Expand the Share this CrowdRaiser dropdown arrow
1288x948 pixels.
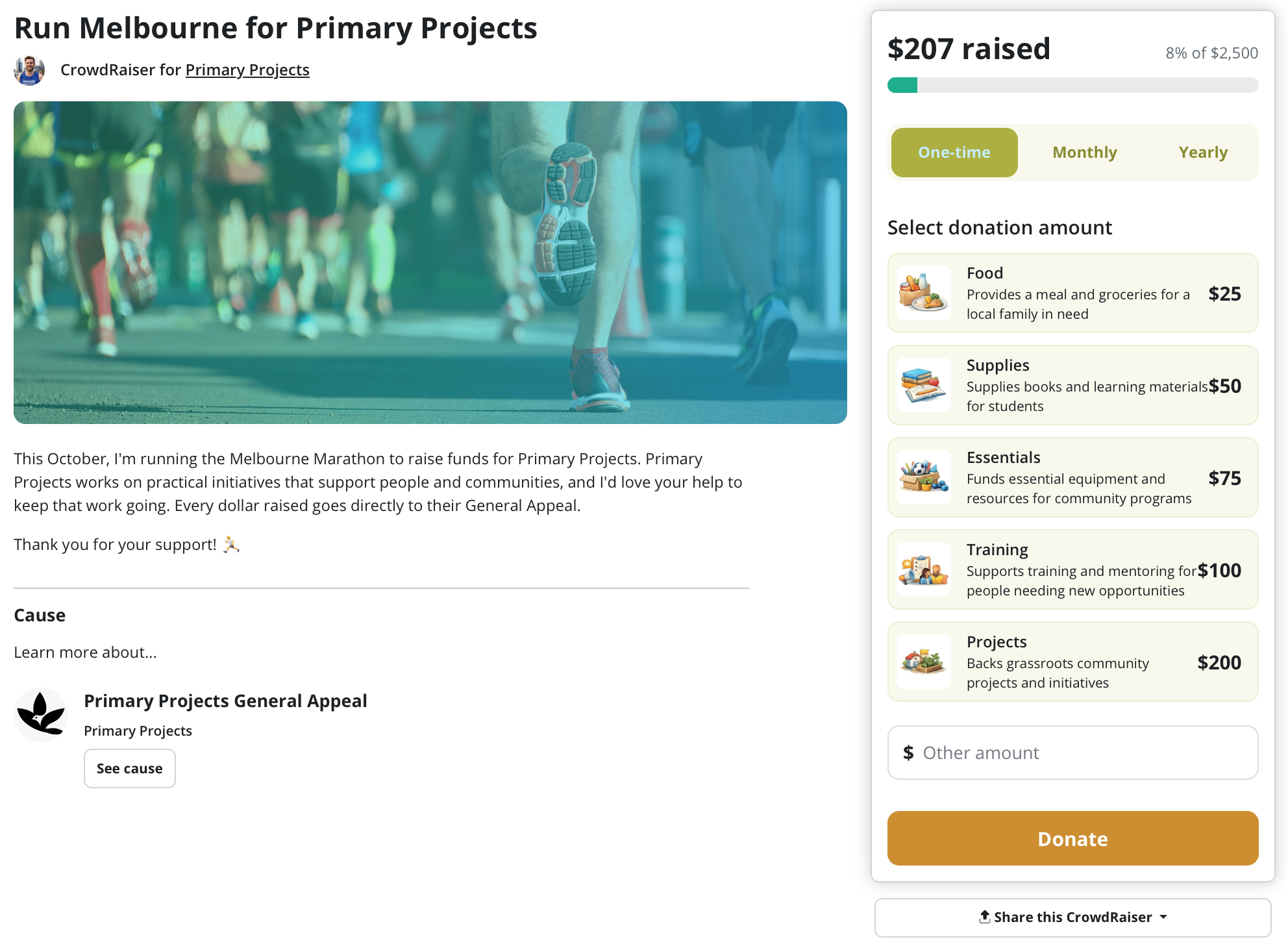click(x=1163, y=917)
